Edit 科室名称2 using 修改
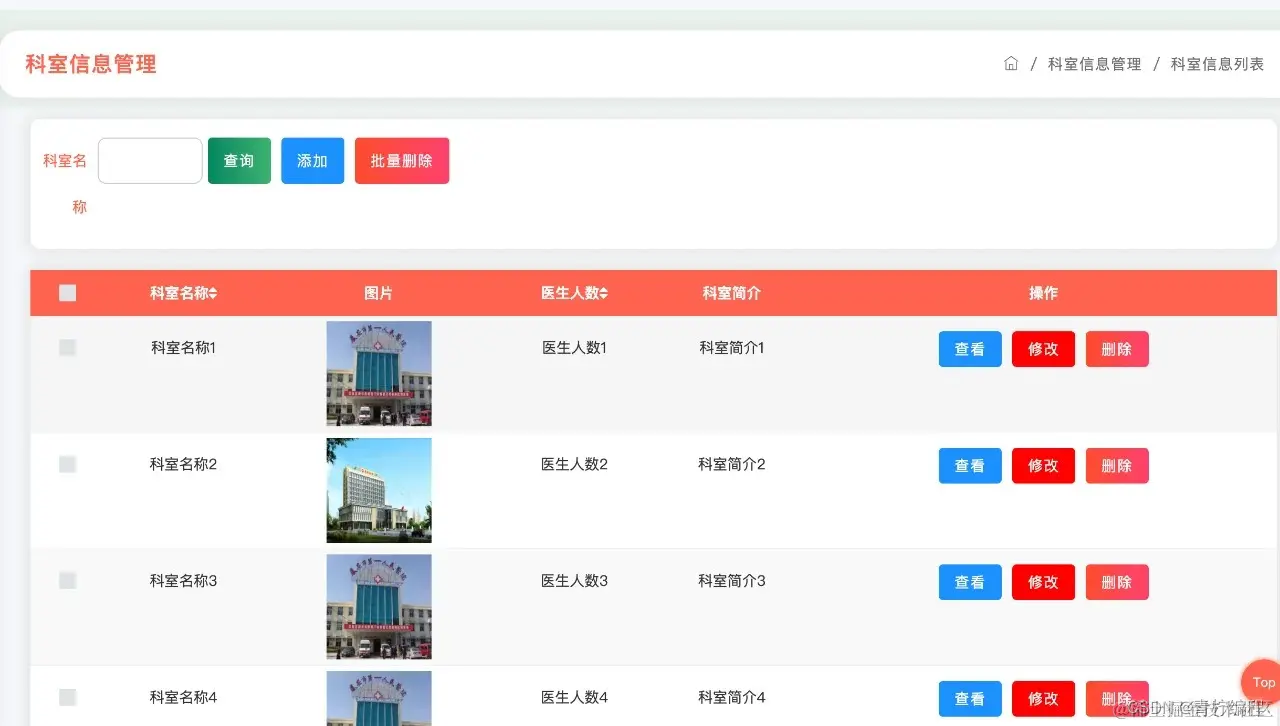Viewport: 1280px width, 726px height. [x=1043, y=466]
